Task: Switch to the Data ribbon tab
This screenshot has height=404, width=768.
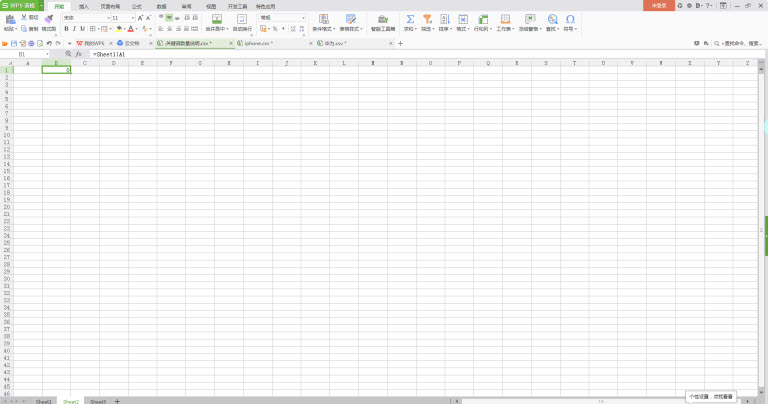Action: click(x=162, y=6)
